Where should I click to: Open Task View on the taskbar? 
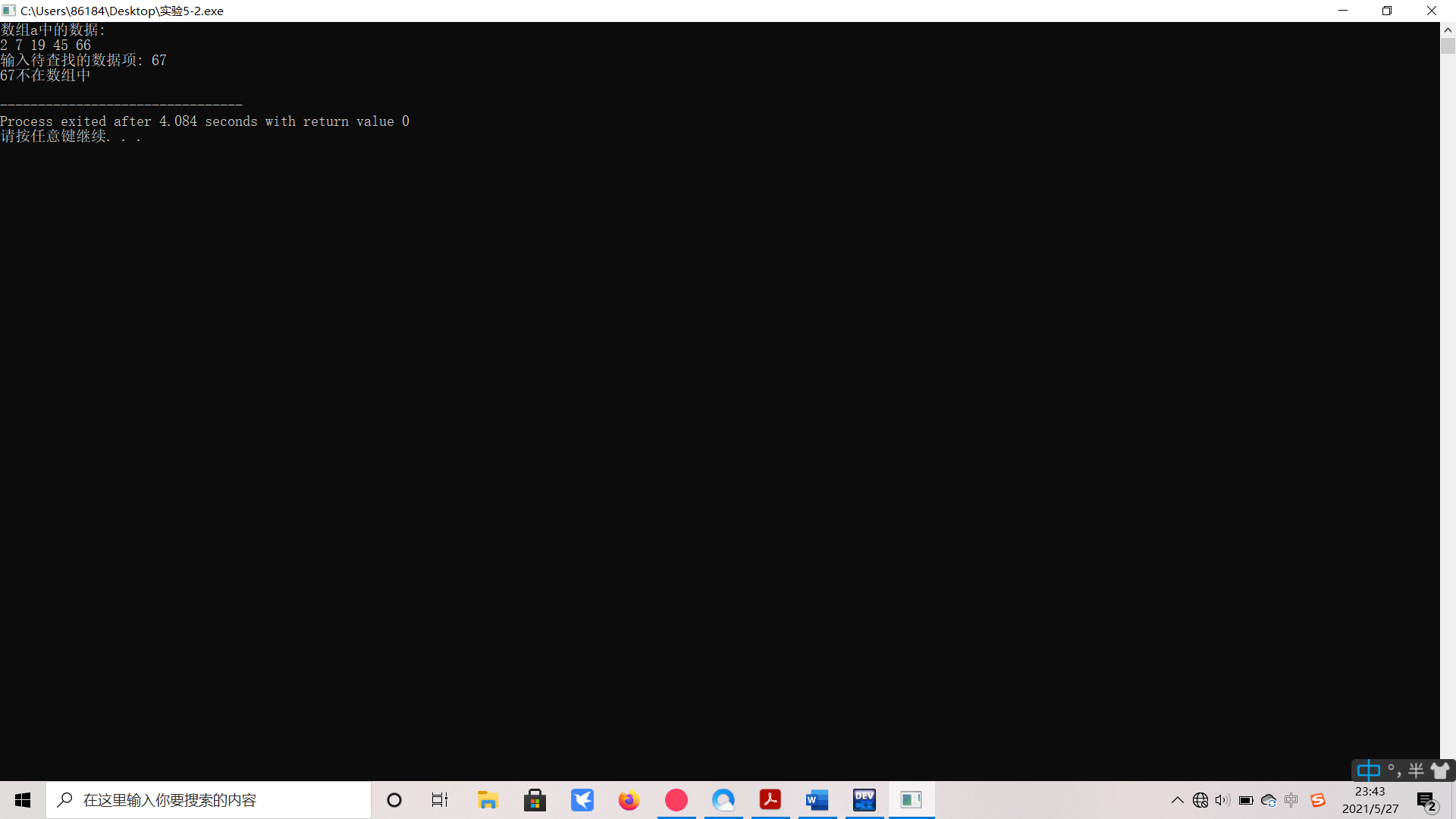440,800
